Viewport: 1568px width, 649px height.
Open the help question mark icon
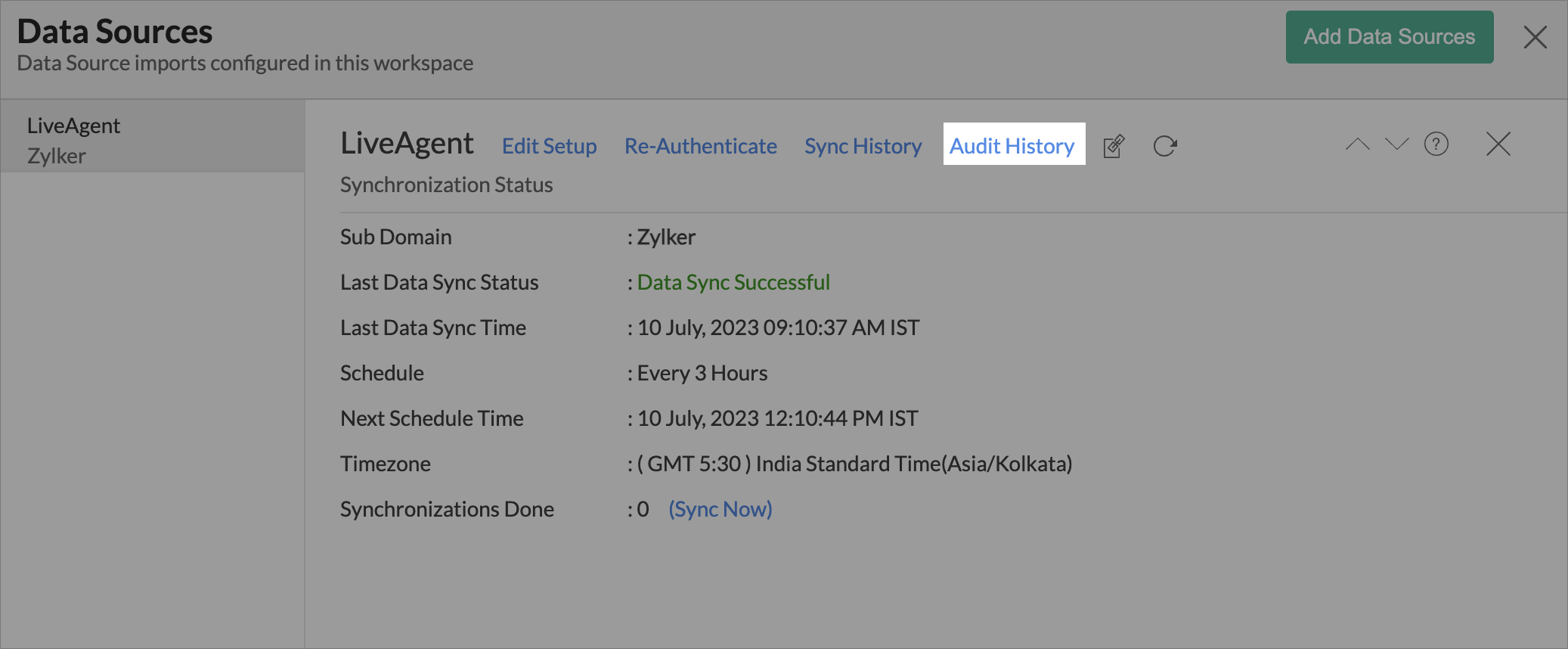(x=1436, y=144)
